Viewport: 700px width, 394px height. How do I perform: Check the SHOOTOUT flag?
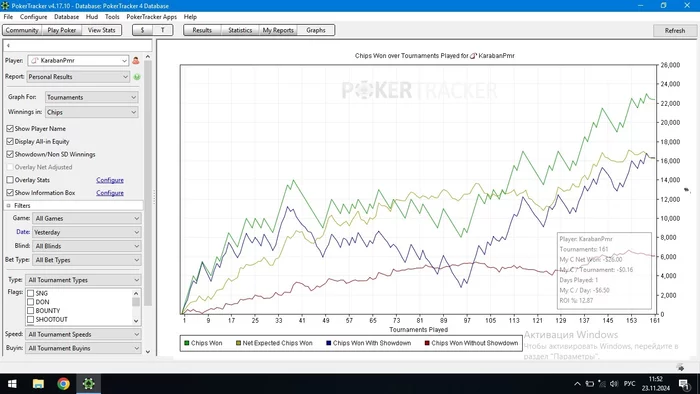point(30,319)
